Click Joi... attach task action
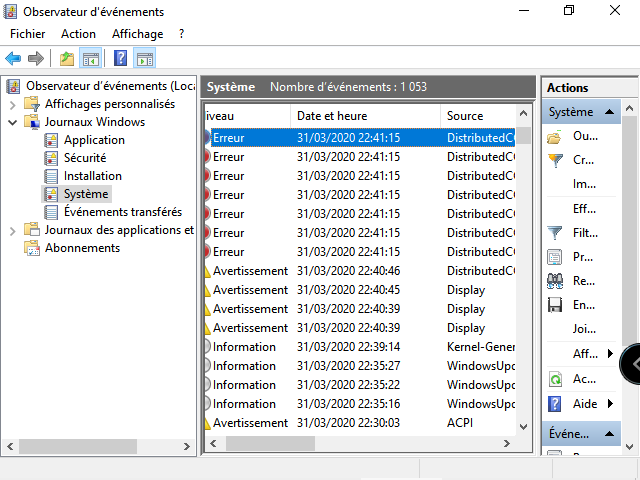 (584, 329)
